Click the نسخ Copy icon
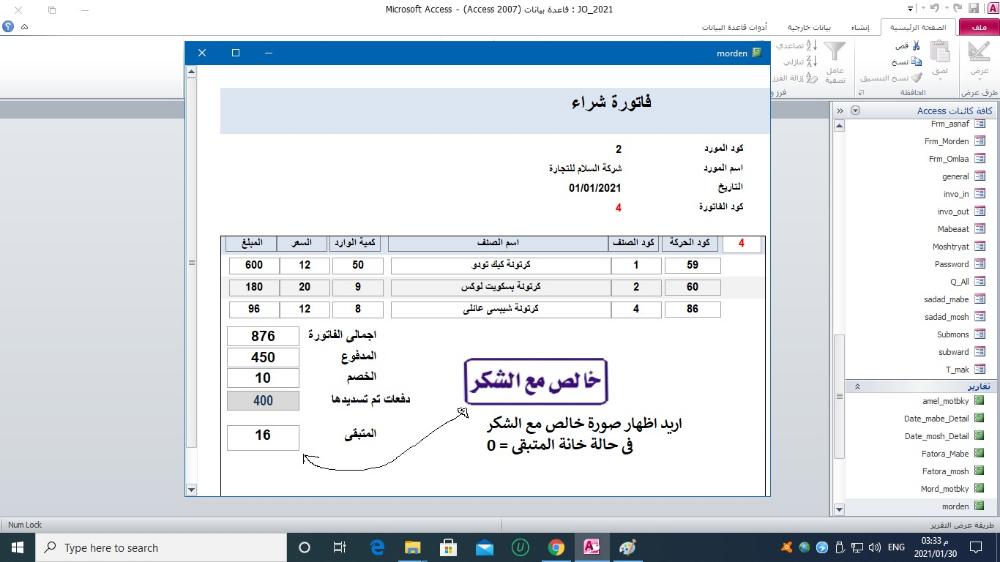 coord(916,61)
